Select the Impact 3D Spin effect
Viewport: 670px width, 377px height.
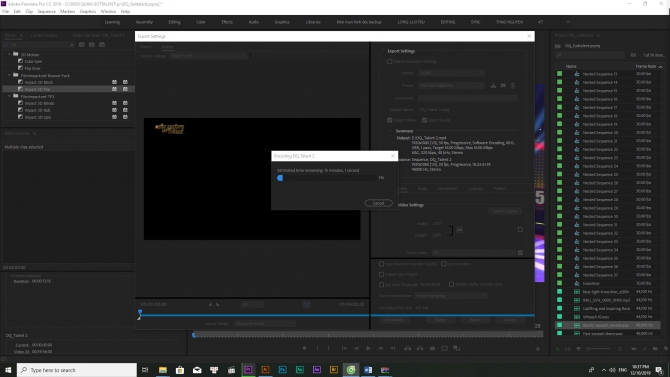[38, 117]
